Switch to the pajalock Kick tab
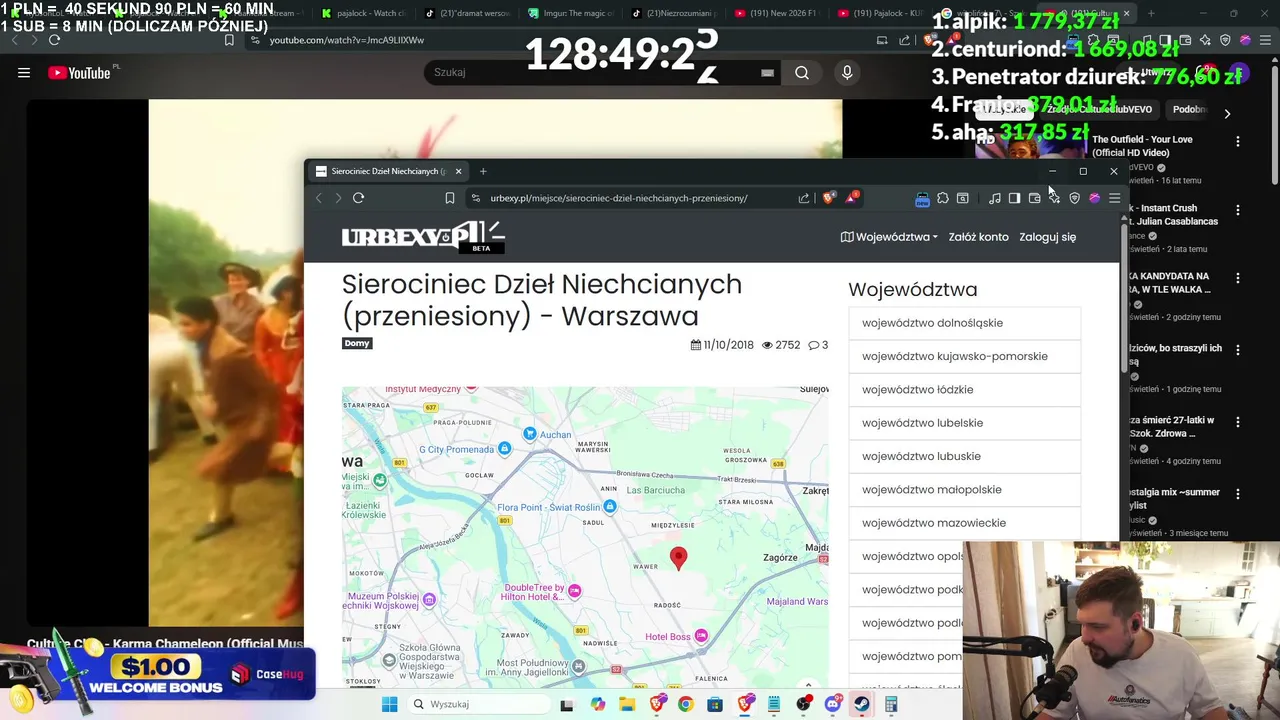 364,14
